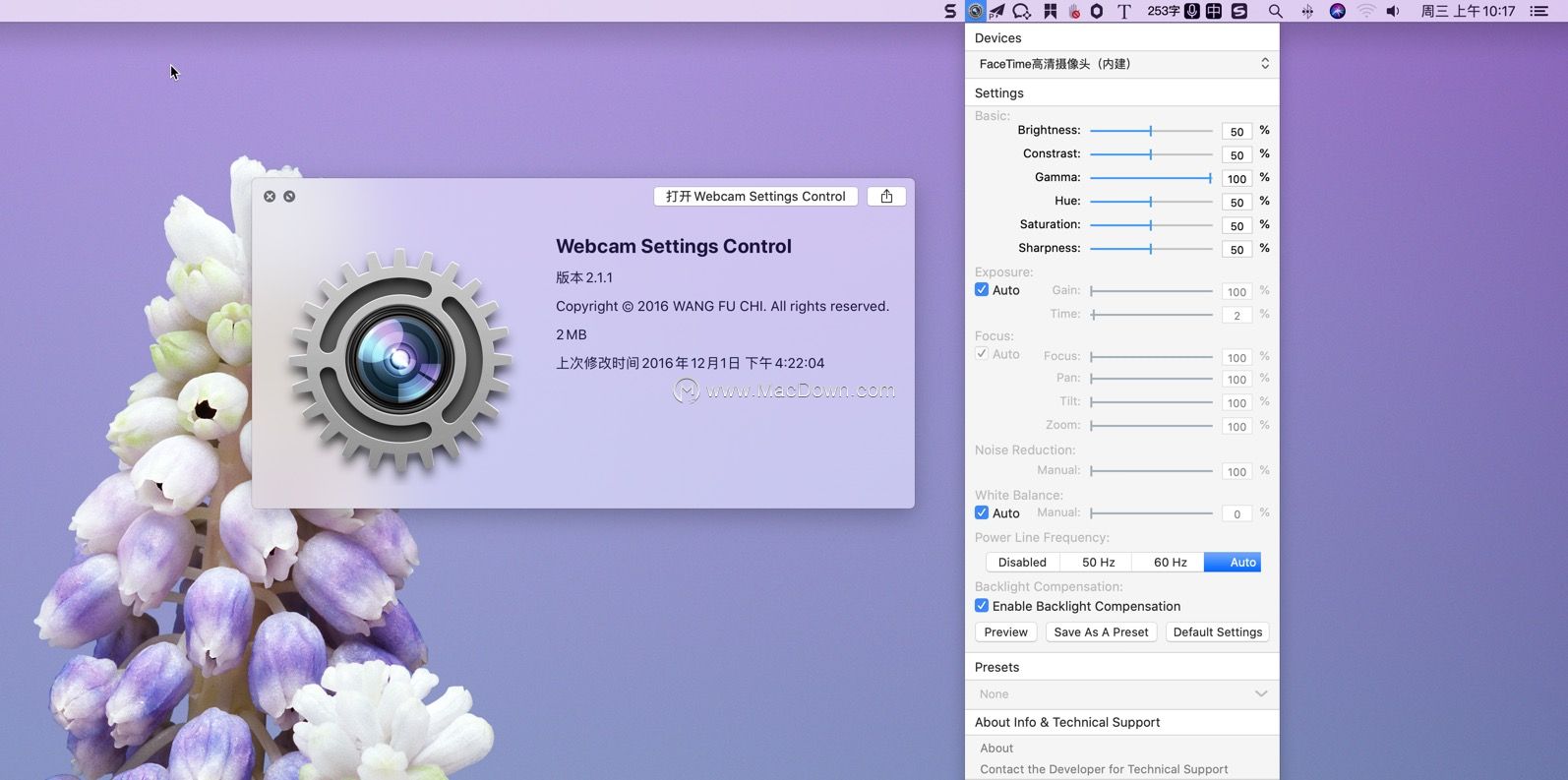Click the Exposure Time slider
This screenshot has height=780, width=1568.
click(x=1151, y=315)
